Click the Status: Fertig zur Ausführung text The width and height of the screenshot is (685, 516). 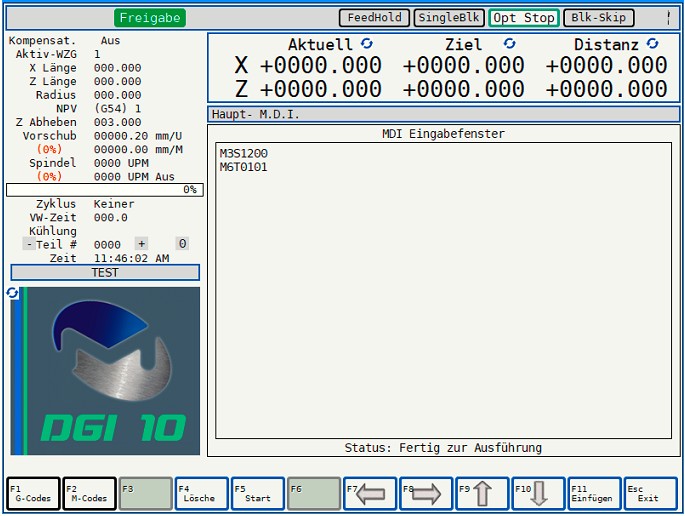click(443, 448)
